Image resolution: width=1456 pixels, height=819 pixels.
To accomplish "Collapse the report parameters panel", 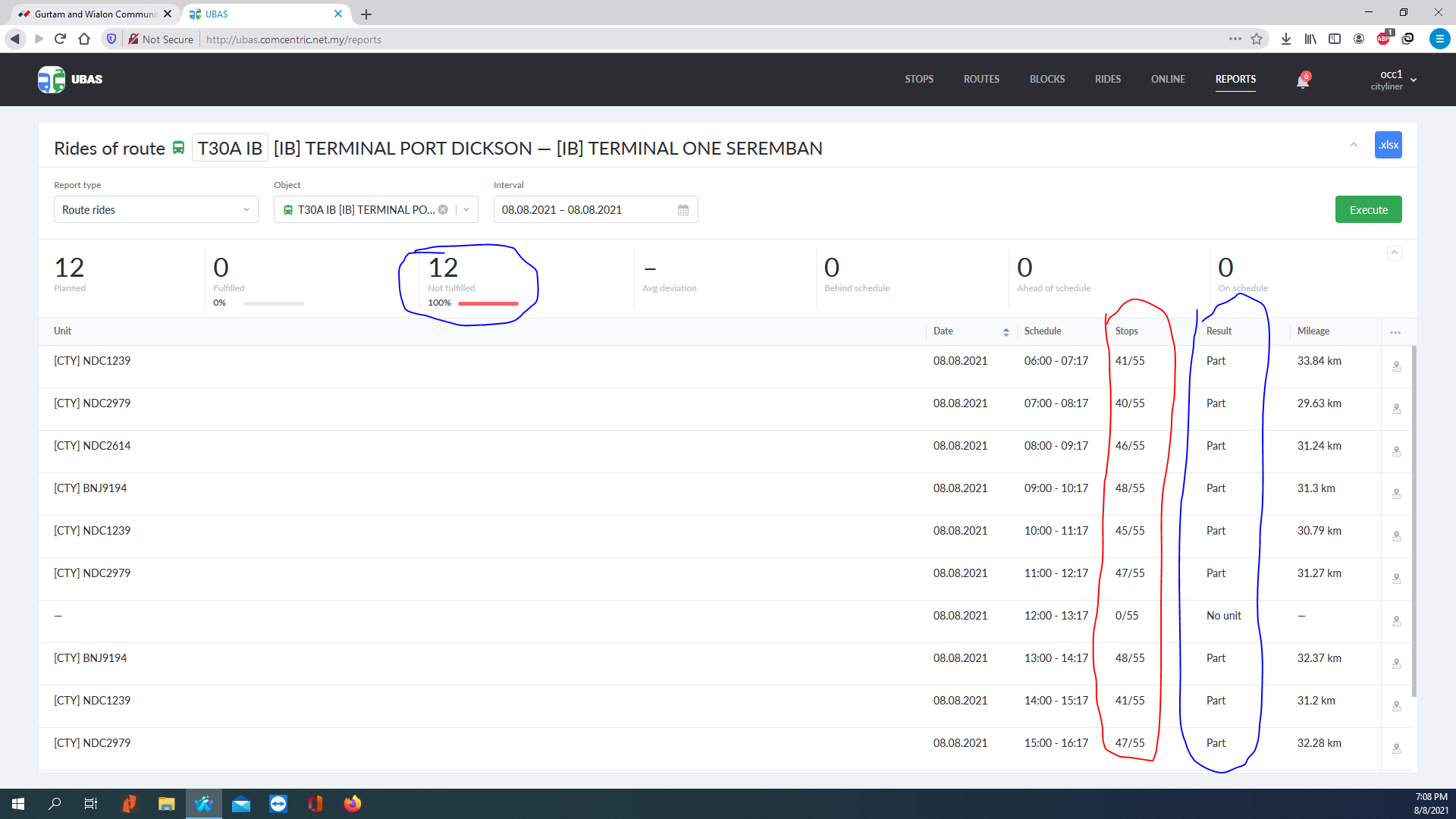I will click(1353, 145).
